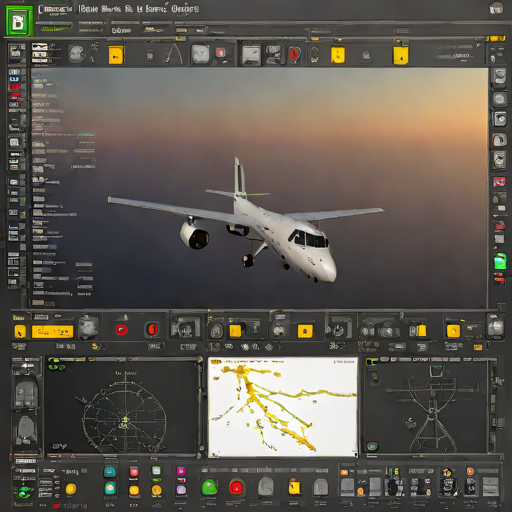Viewport: 512px width, 512px height.
Task: Open the yellow route map panel
Action: point(283,407)
